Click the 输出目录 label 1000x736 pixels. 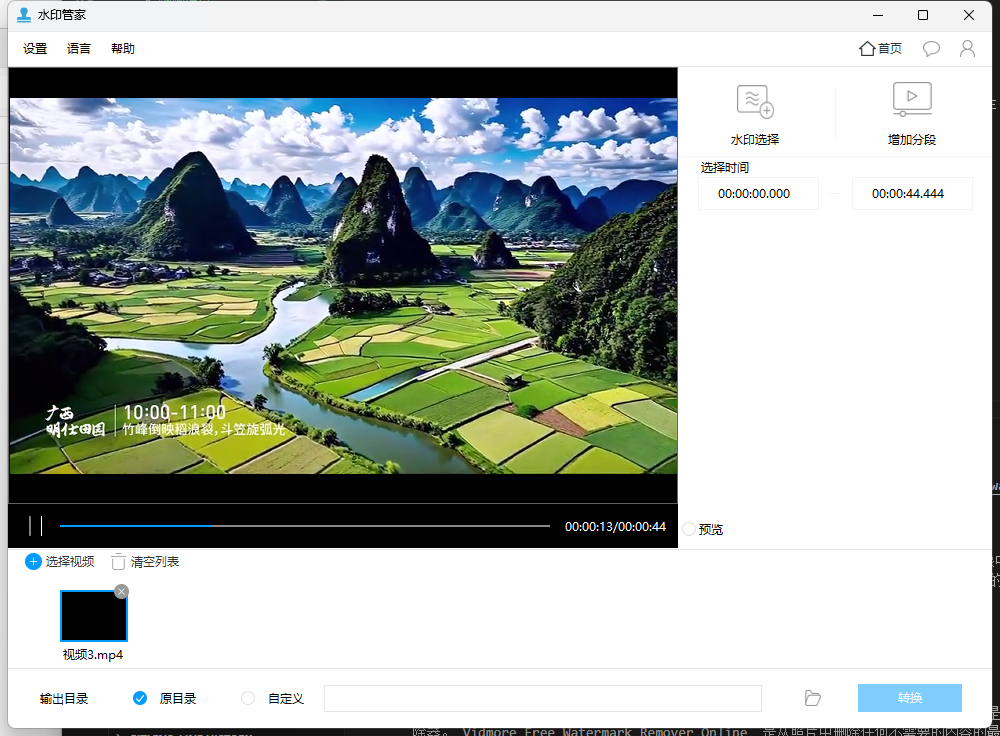[64, 699]
